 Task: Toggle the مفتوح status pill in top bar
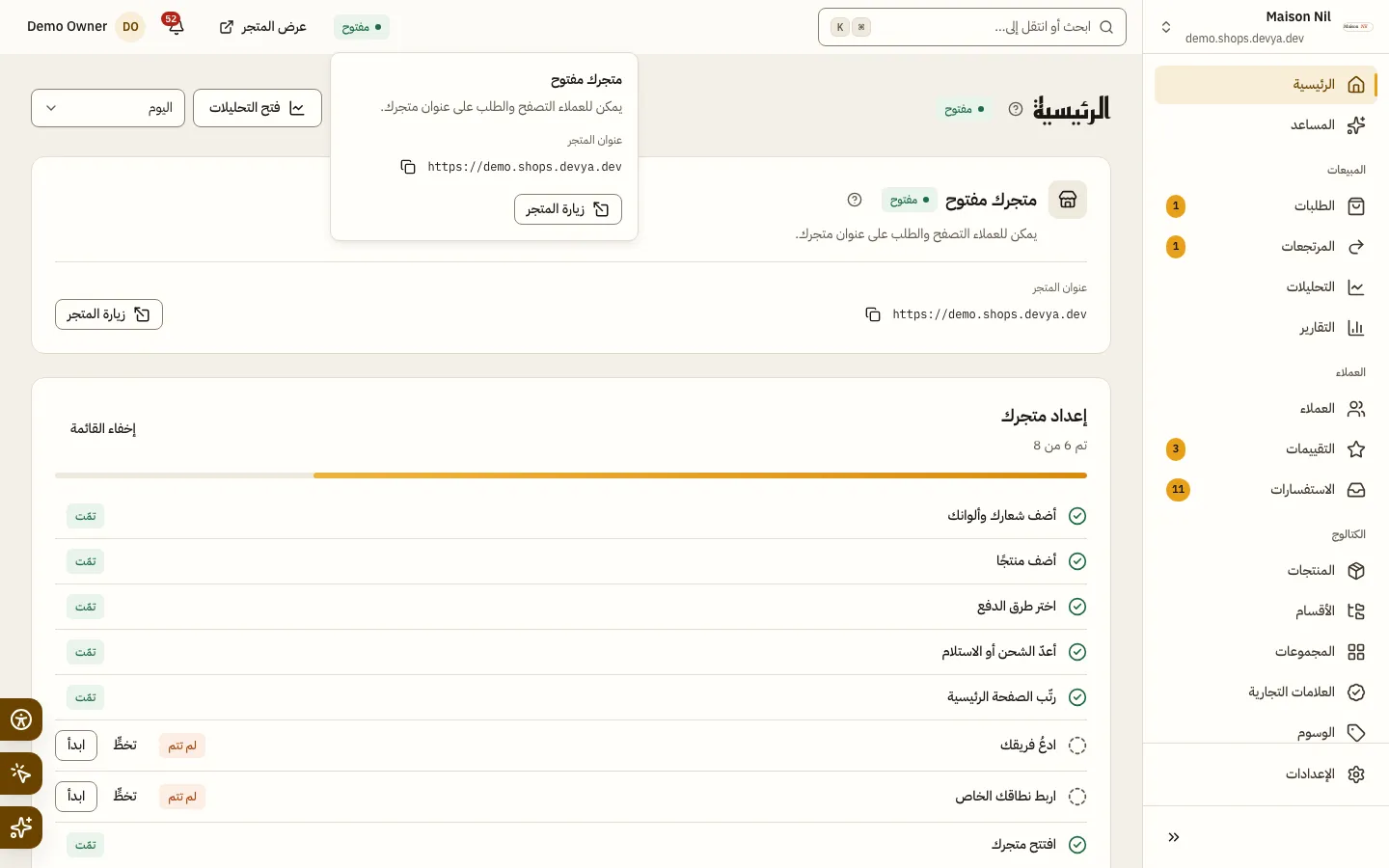362,27
